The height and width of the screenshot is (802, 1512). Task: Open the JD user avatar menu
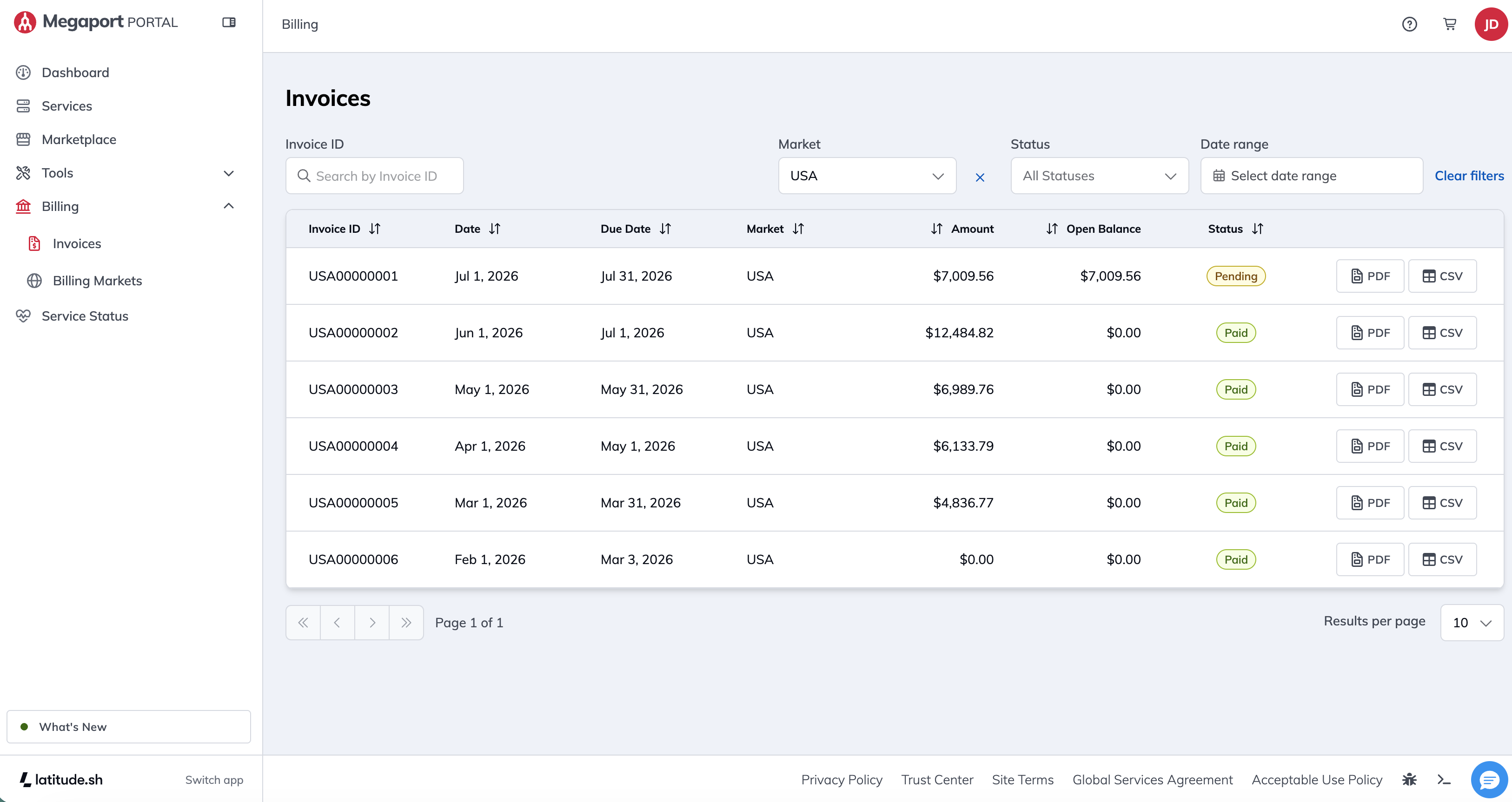coord(1491,24)
